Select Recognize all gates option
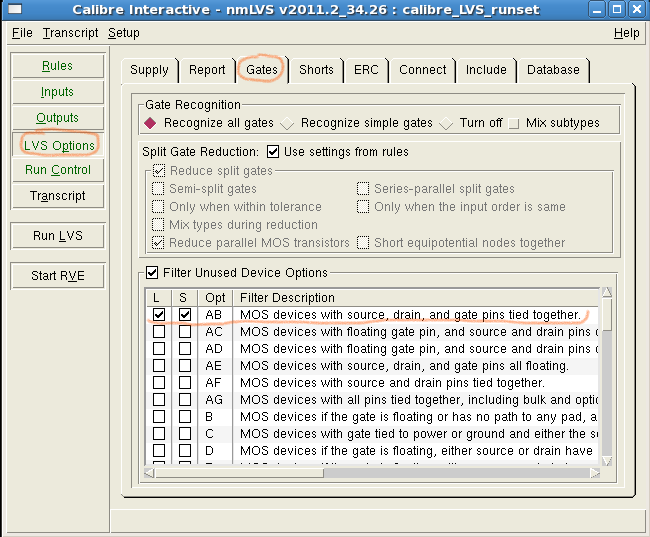Viewport: 650px width, 537px height. (x=209, y=123)
